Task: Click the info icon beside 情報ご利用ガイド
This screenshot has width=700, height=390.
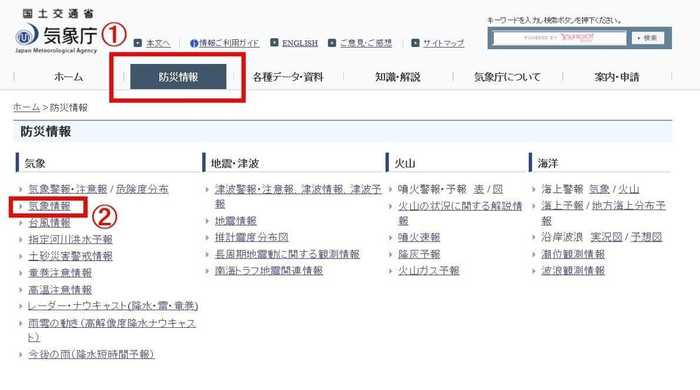Action: pyautogui.click(x=194, y=43)
